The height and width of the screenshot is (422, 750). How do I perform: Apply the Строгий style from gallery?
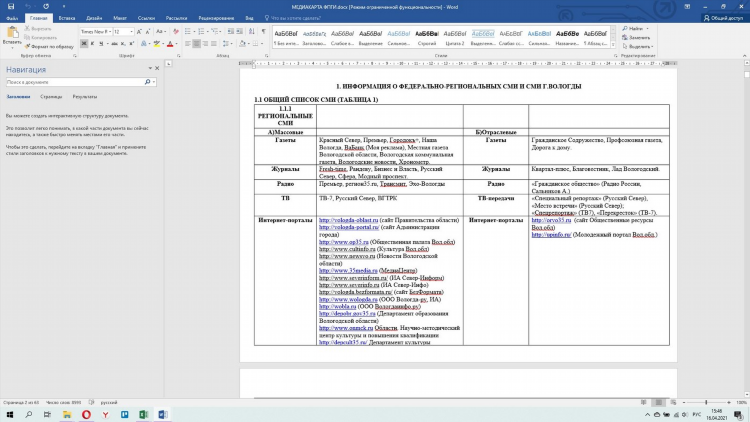click(427, 37)
